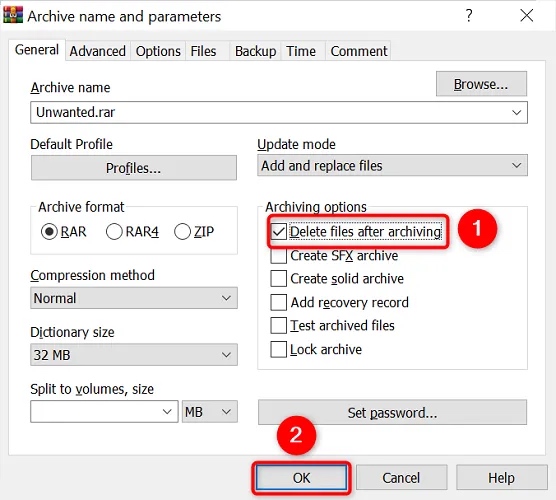Click the Archive name text field
Viewport: 556px width, 500px height.
tap(279, 112)
